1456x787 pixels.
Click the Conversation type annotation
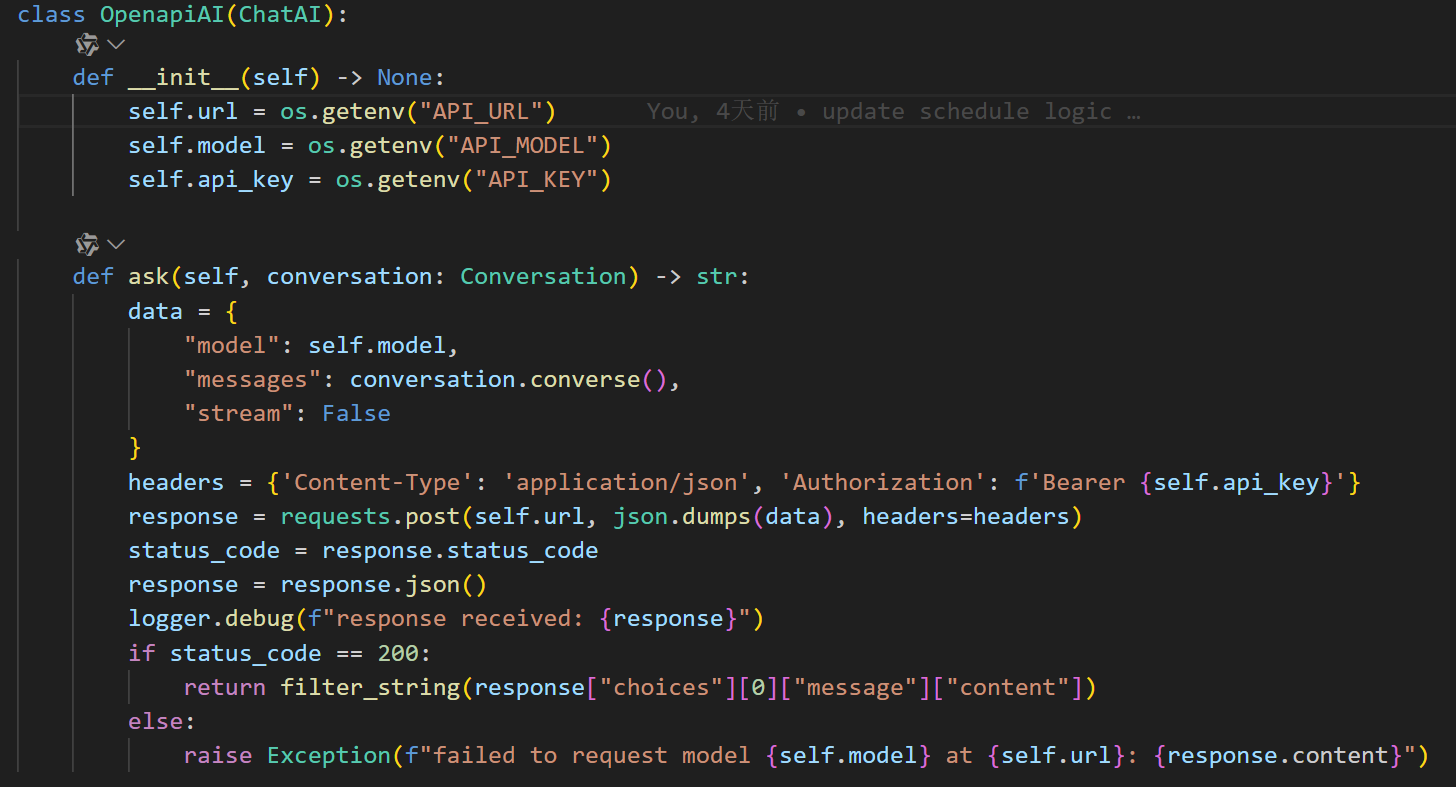pyautogui.click(x=543, y=277)
